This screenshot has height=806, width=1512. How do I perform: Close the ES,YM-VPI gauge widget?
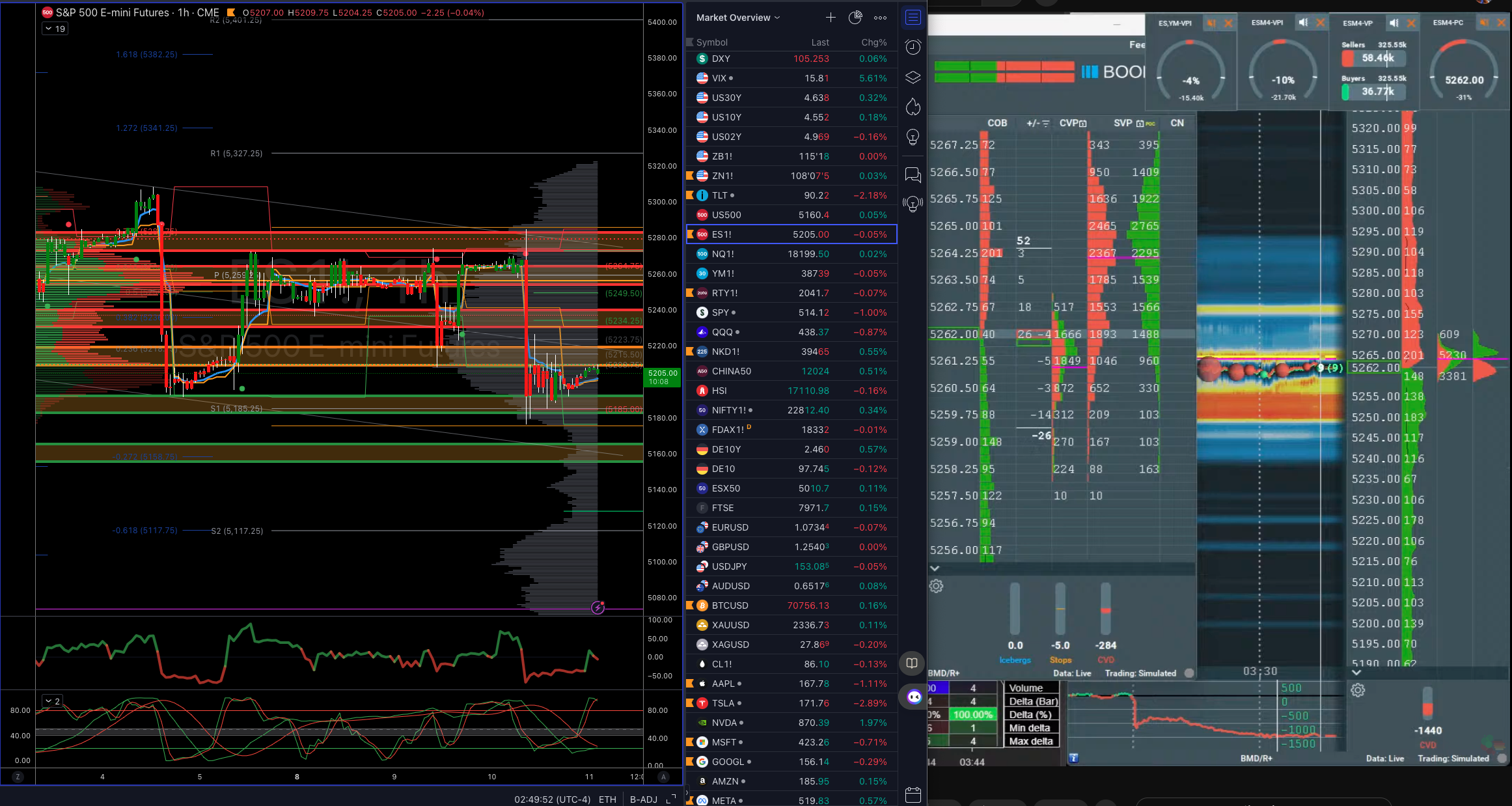1228,23
